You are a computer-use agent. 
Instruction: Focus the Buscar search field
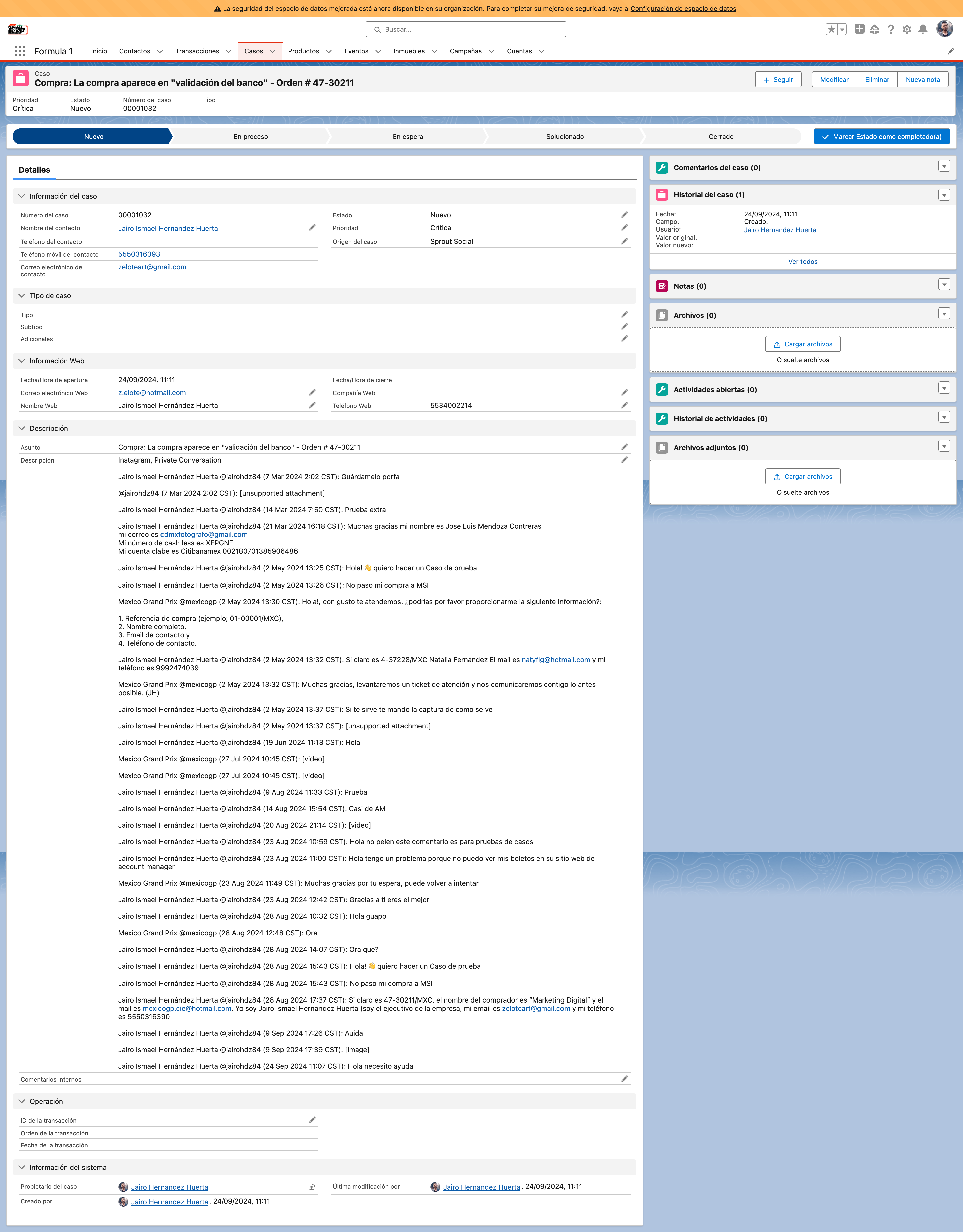tap(466, 29)
